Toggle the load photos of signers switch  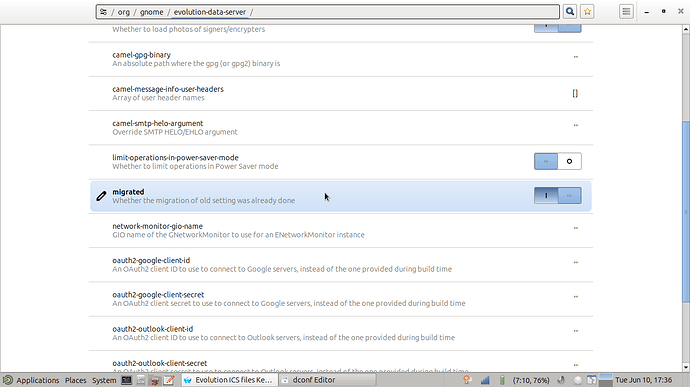tap(558, 28)
